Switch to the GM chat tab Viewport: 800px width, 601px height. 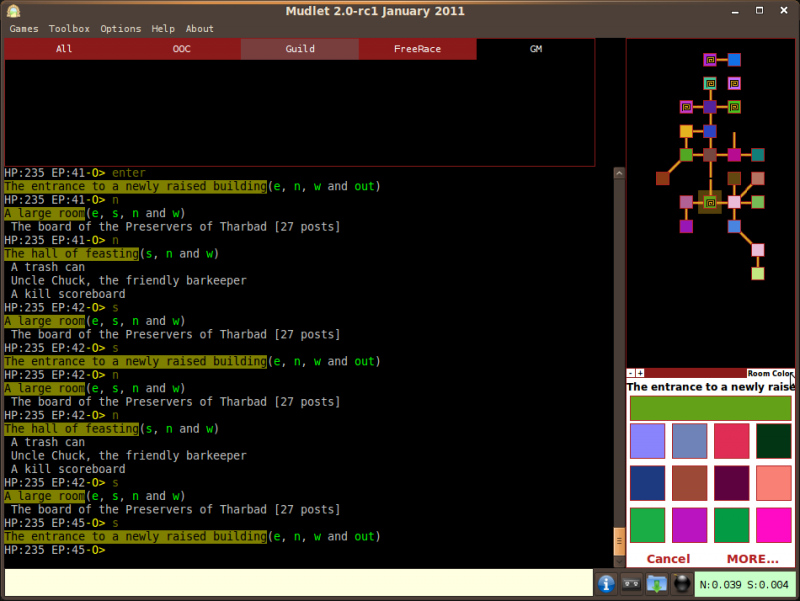pyautogui.click(x=536, y=49)
